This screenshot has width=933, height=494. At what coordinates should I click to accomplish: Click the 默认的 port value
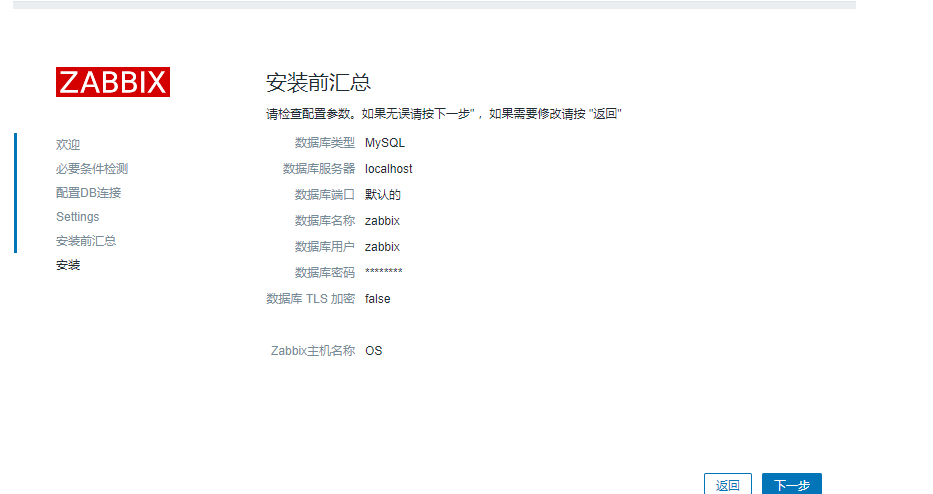pos(383,195)
